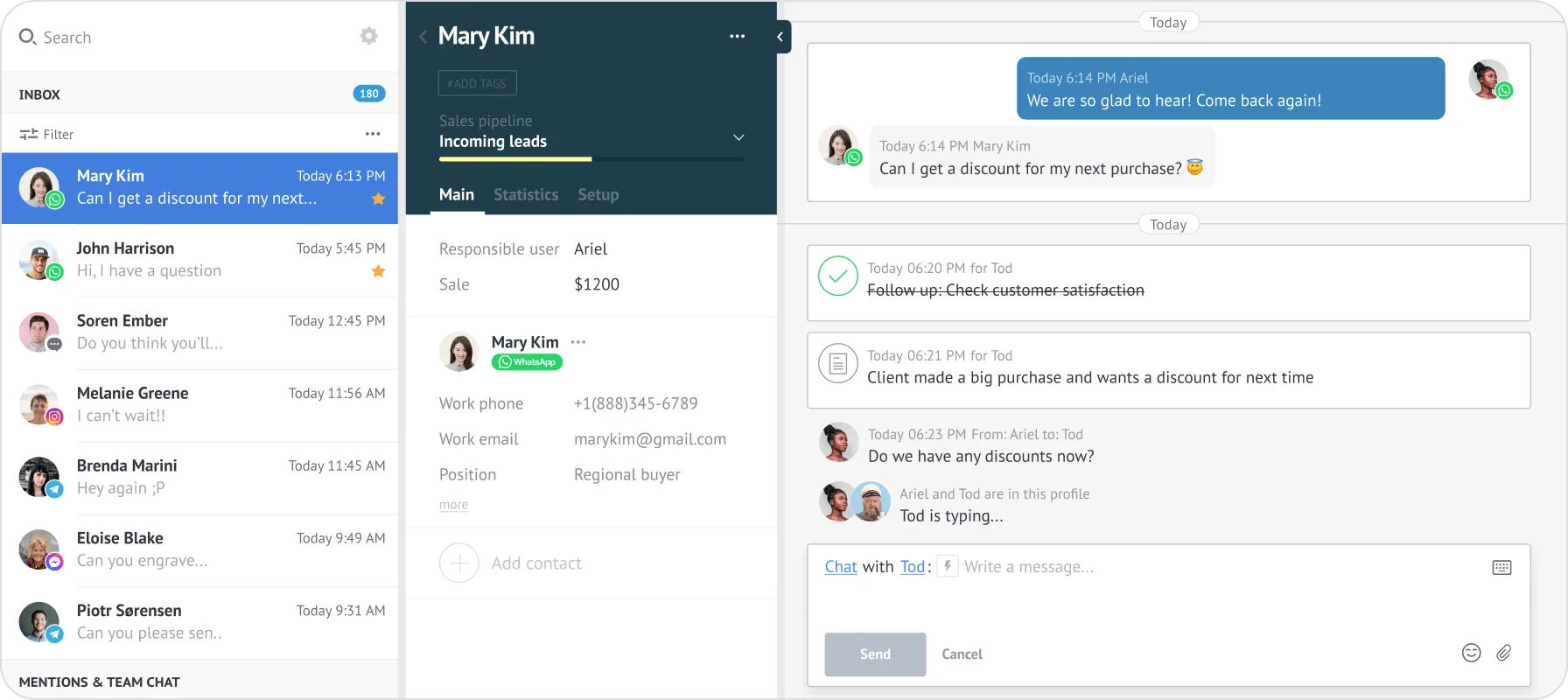Viewport: 1568px width, 700px height.
Task: Click the Send button
Action: tap(875, 654)
